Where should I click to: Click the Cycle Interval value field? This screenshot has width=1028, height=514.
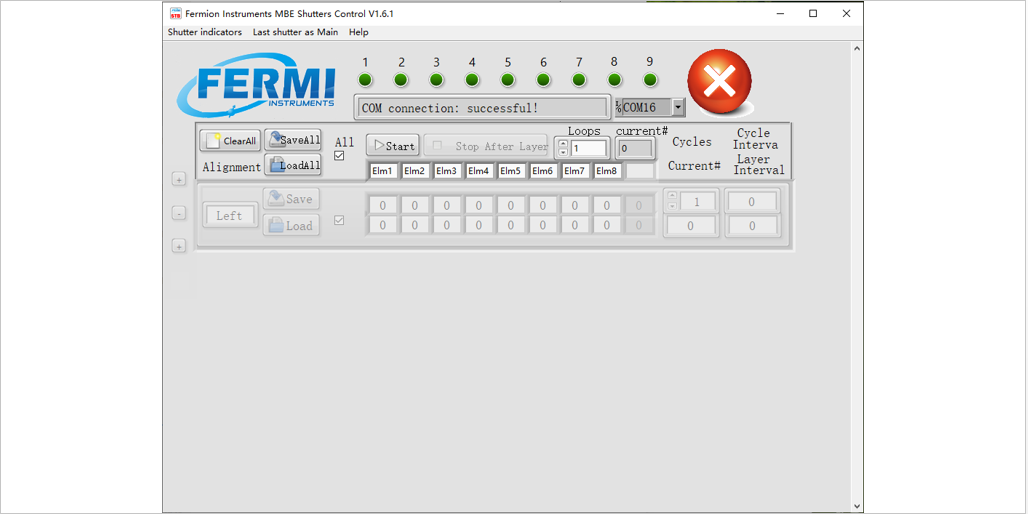752,202
